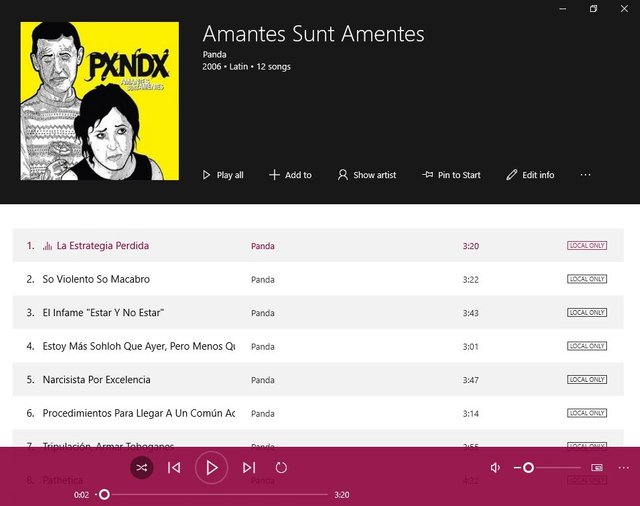Open more options in the player bar
The height and width of the screenshot is (506, 640).
point(624,468)
